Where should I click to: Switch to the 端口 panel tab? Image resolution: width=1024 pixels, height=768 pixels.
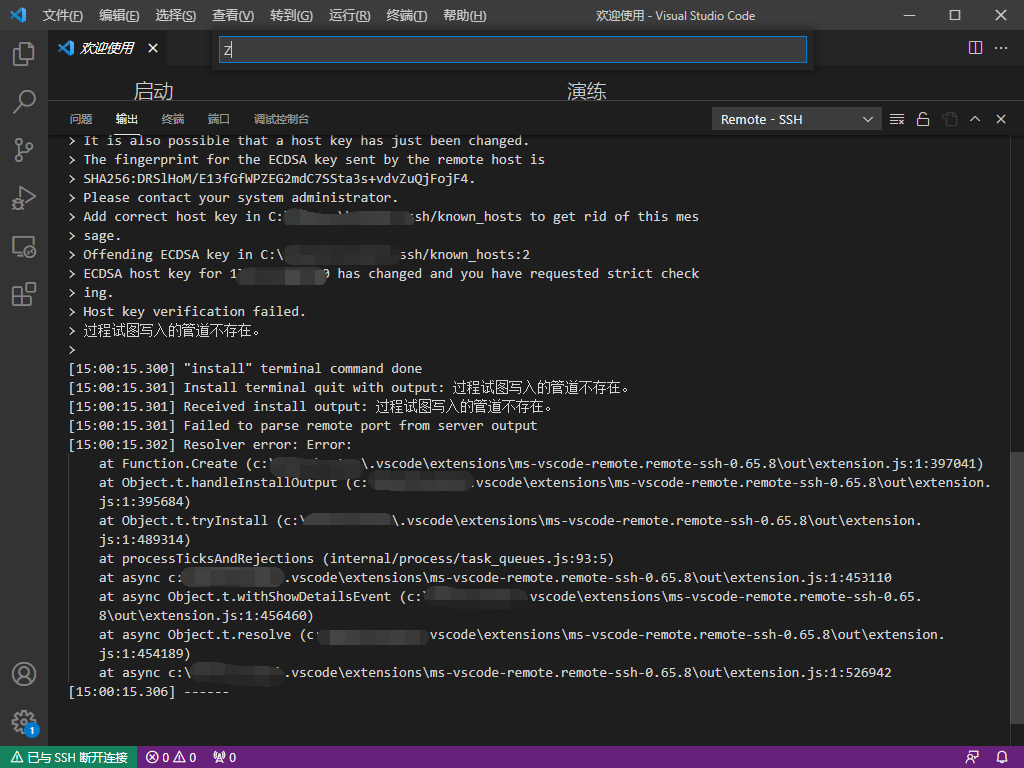pos(218,119)
